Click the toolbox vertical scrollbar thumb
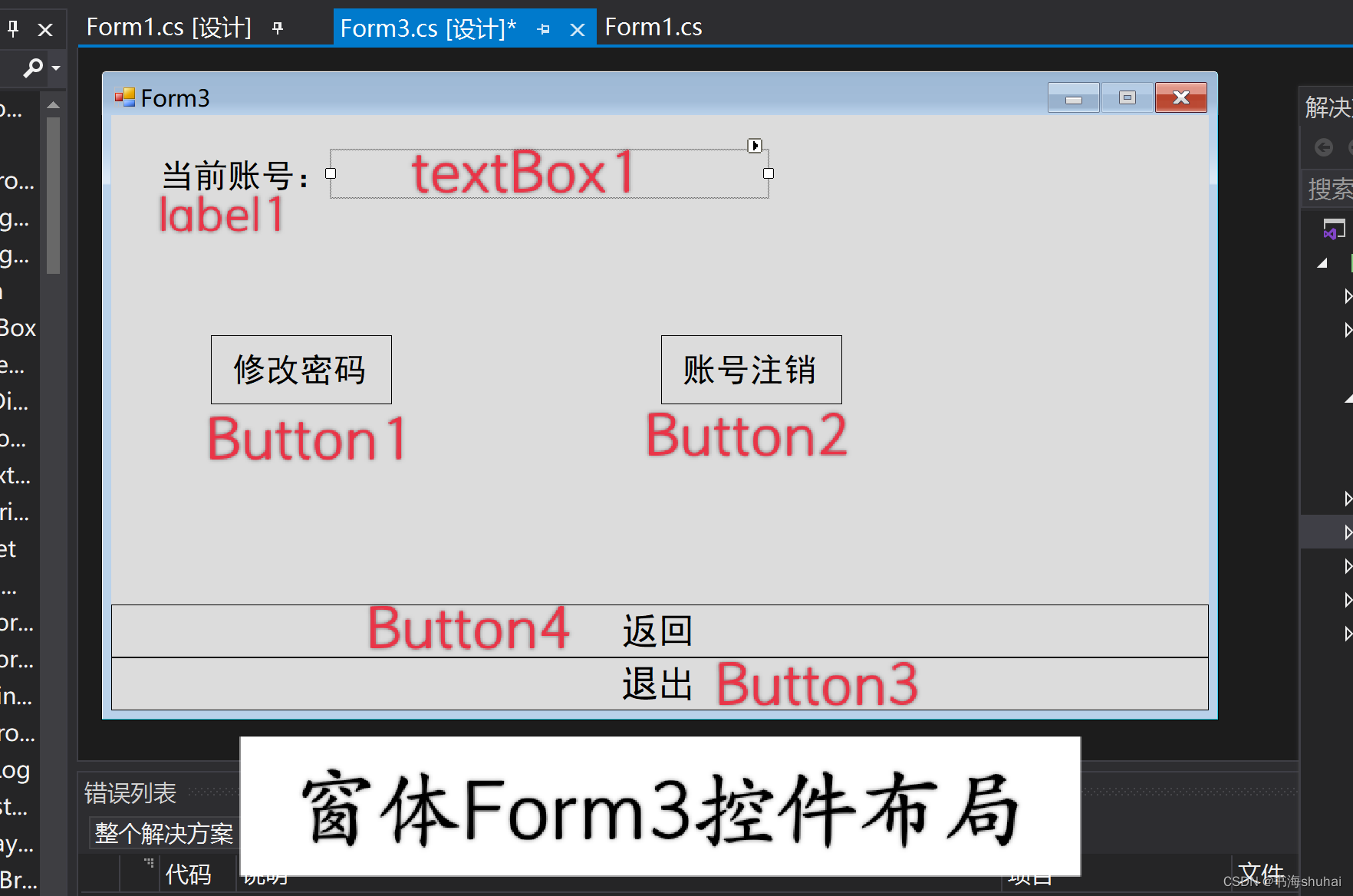 click(x=53, y=195)
